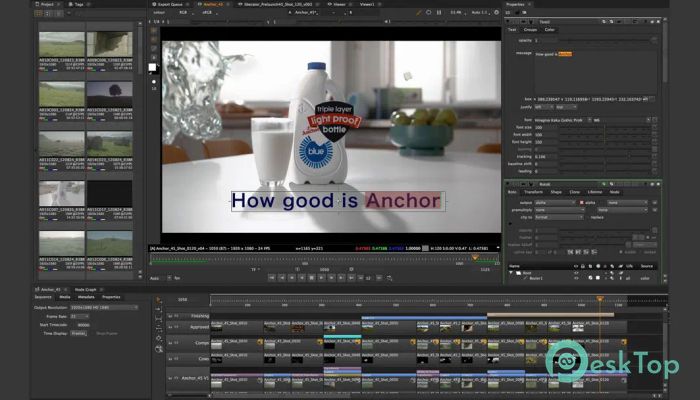Image resolution: width=700 pixels, height=400 pixels.
Task: Adjust the font size slider
Action: tap(605, 127)
